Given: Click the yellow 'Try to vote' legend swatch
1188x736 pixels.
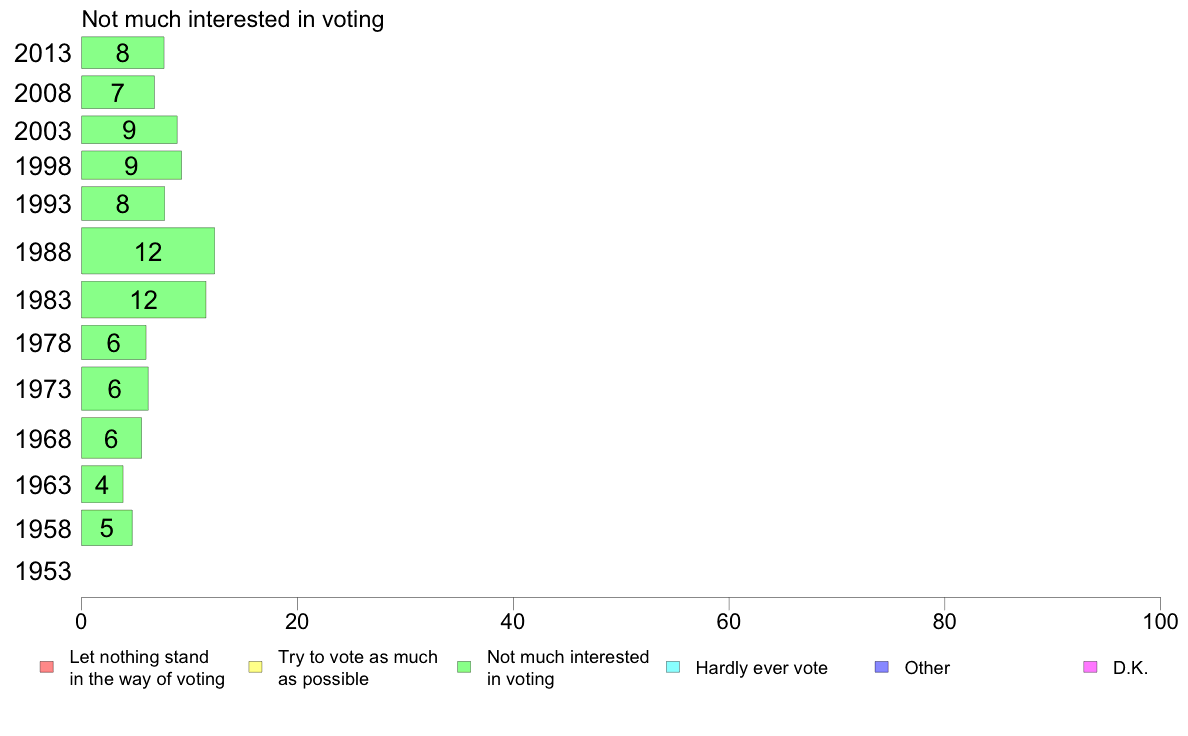Looking at the screenshot, I should pyautogui.click(x=255, y=667).
